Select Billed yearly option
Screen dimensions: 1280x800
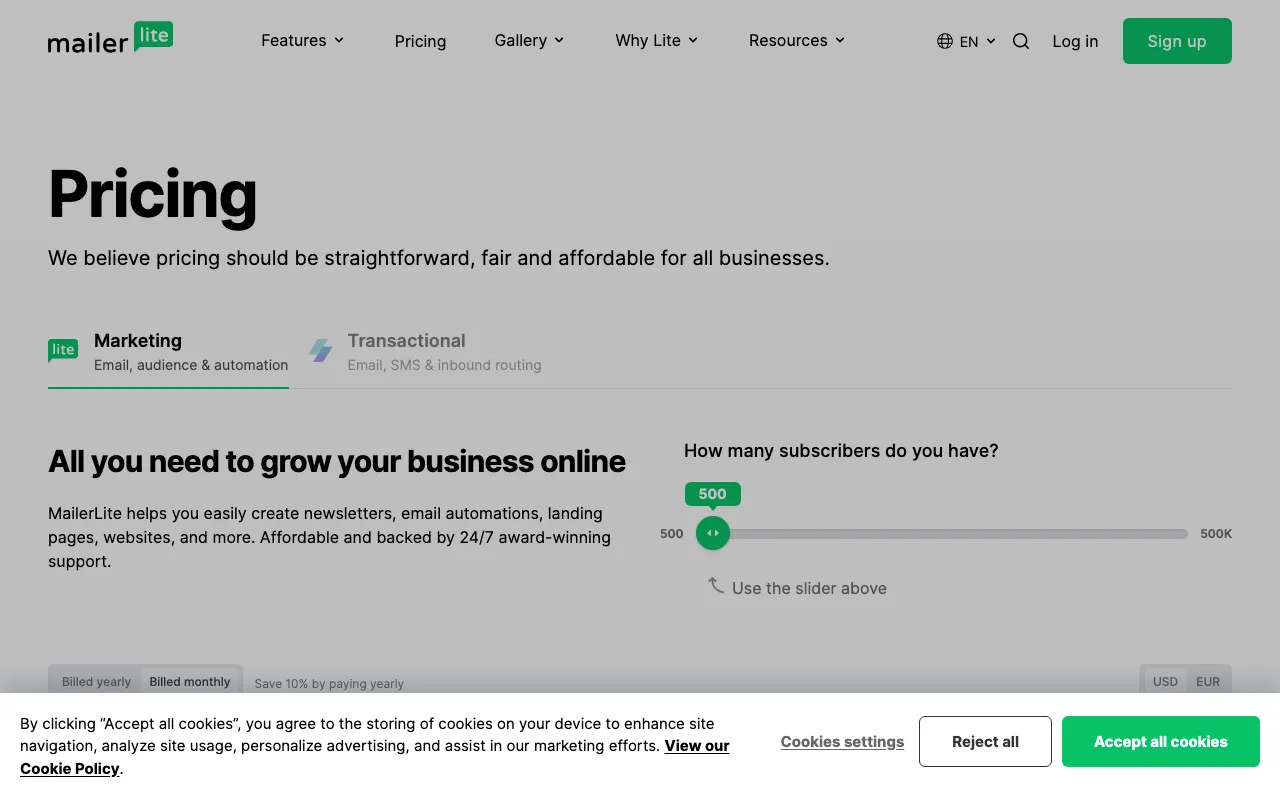pos(96,682)
